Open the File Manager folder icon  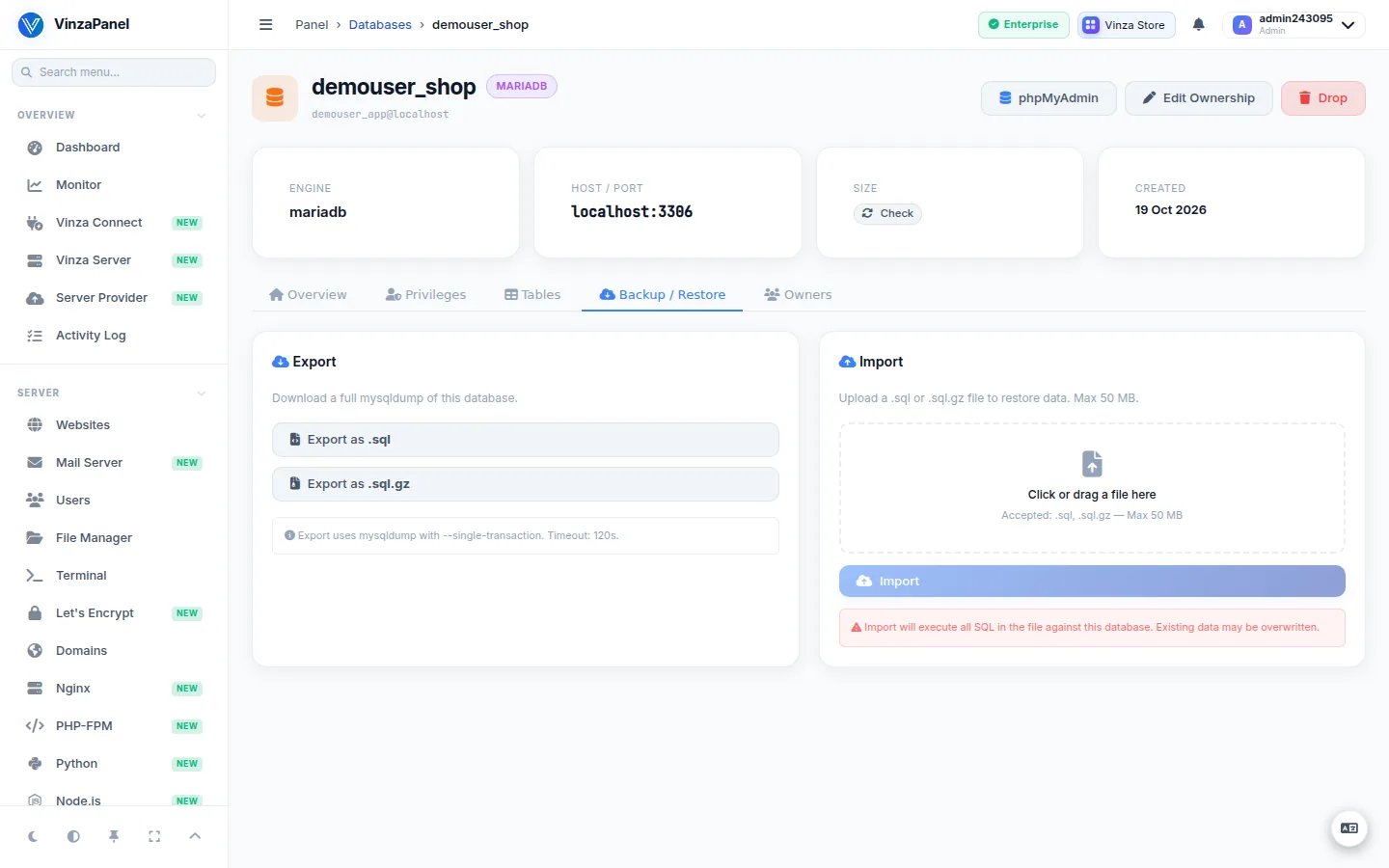pos(35,538)
